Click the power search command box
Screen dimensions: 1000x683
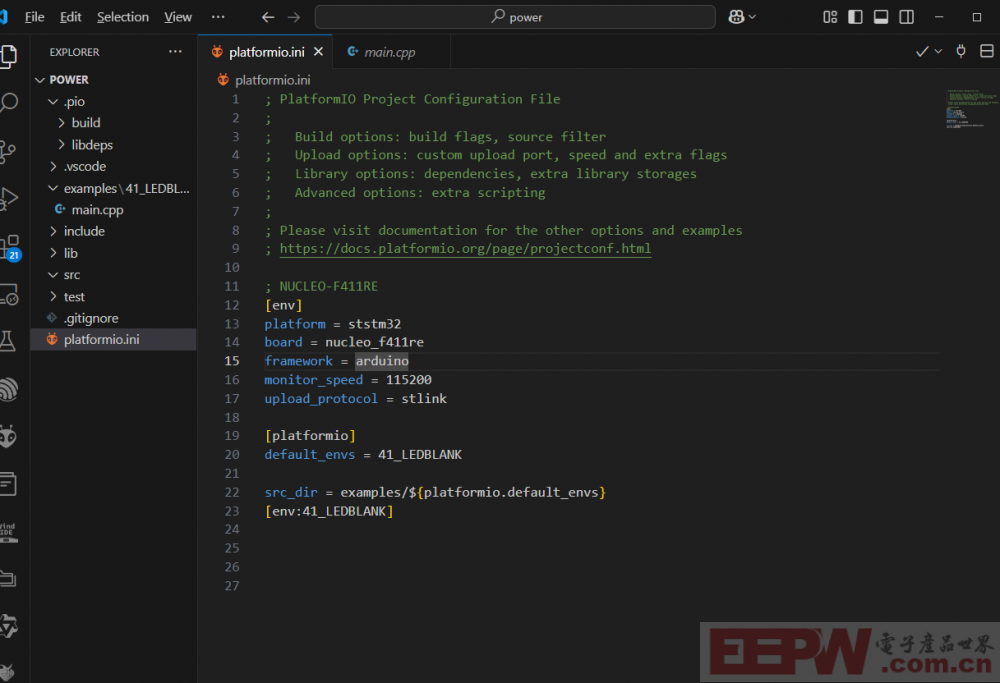coord(515,17)
